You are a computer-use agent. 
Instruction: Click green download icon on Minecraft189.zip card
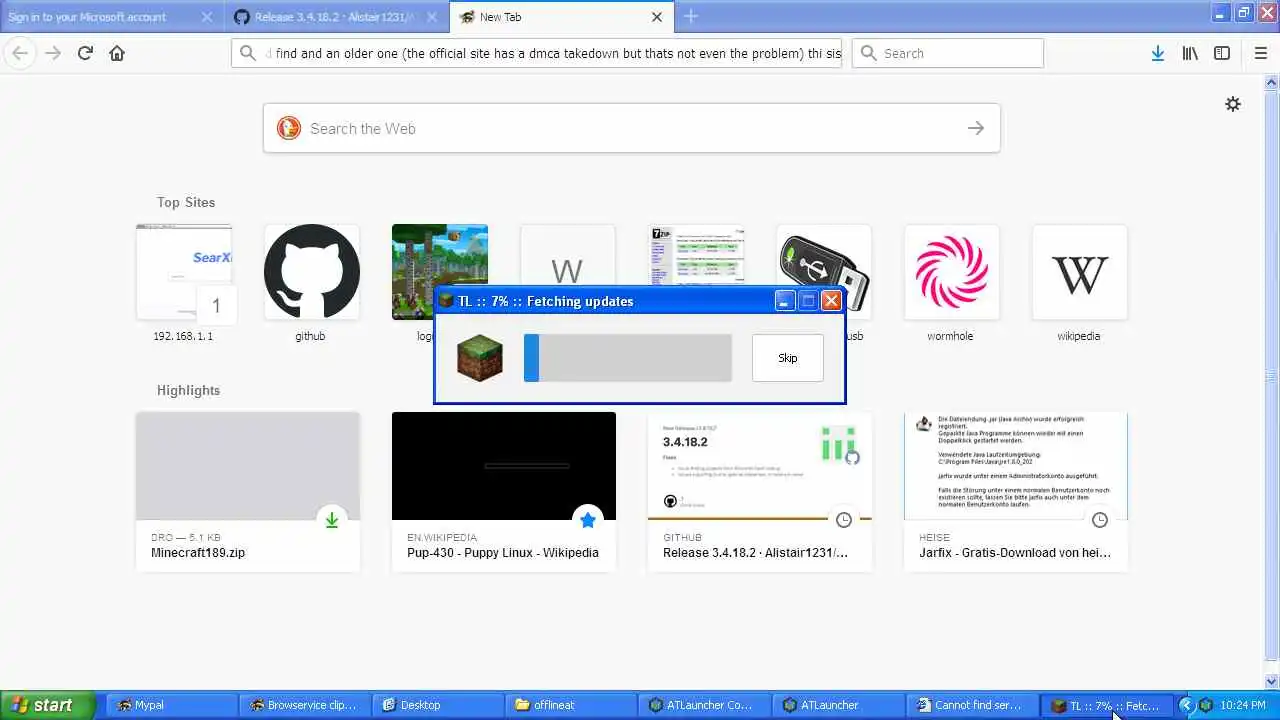pos(332,520)
